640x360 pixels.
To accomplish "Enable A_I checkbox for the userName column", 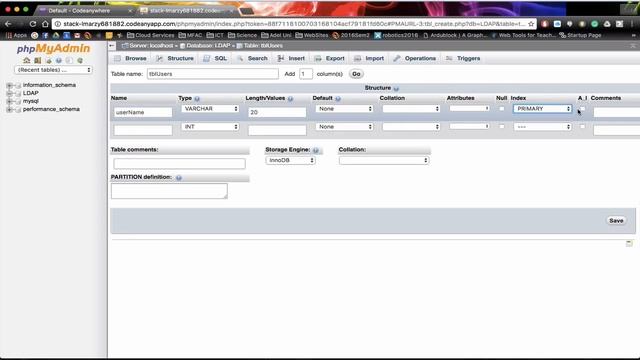I will 582,109.
